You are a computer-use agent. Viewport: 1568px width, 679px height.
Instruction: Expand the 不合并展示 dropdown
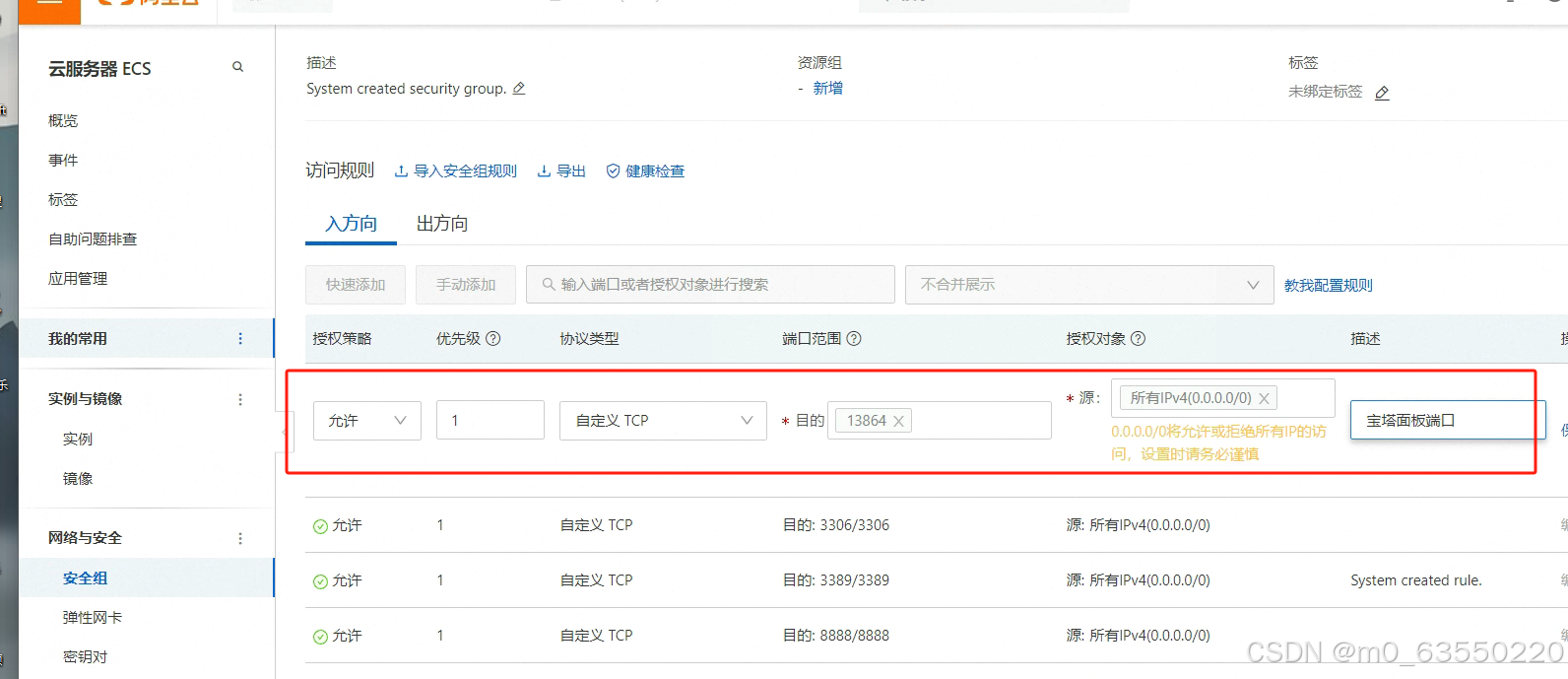tap(1088, 285)
